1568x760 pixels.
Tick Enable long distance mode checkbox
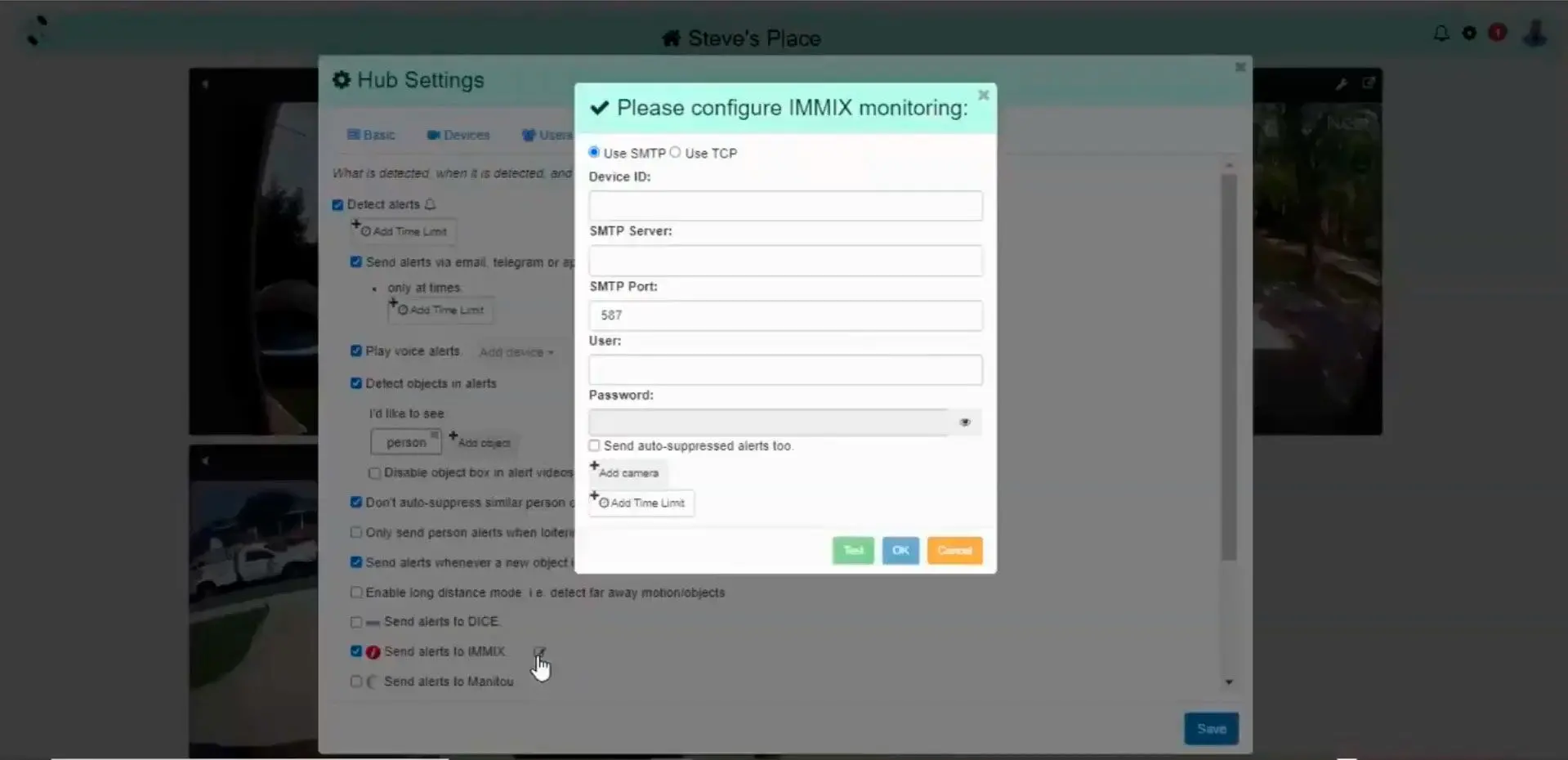click(x=356, y=592)
